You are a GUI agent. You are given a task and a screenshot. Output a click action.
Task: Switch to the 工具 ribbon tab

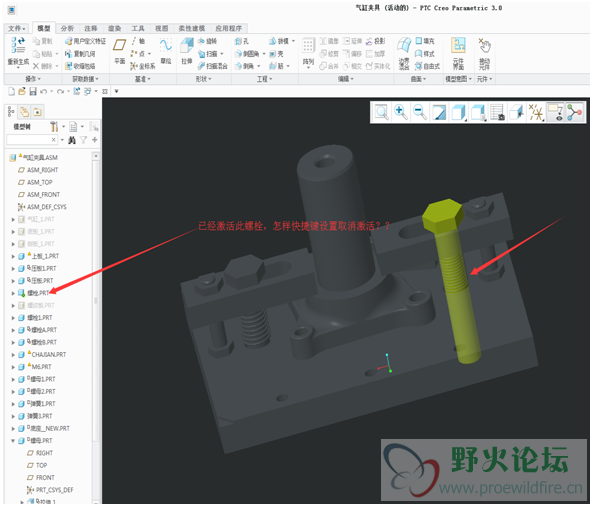(138, 28)
